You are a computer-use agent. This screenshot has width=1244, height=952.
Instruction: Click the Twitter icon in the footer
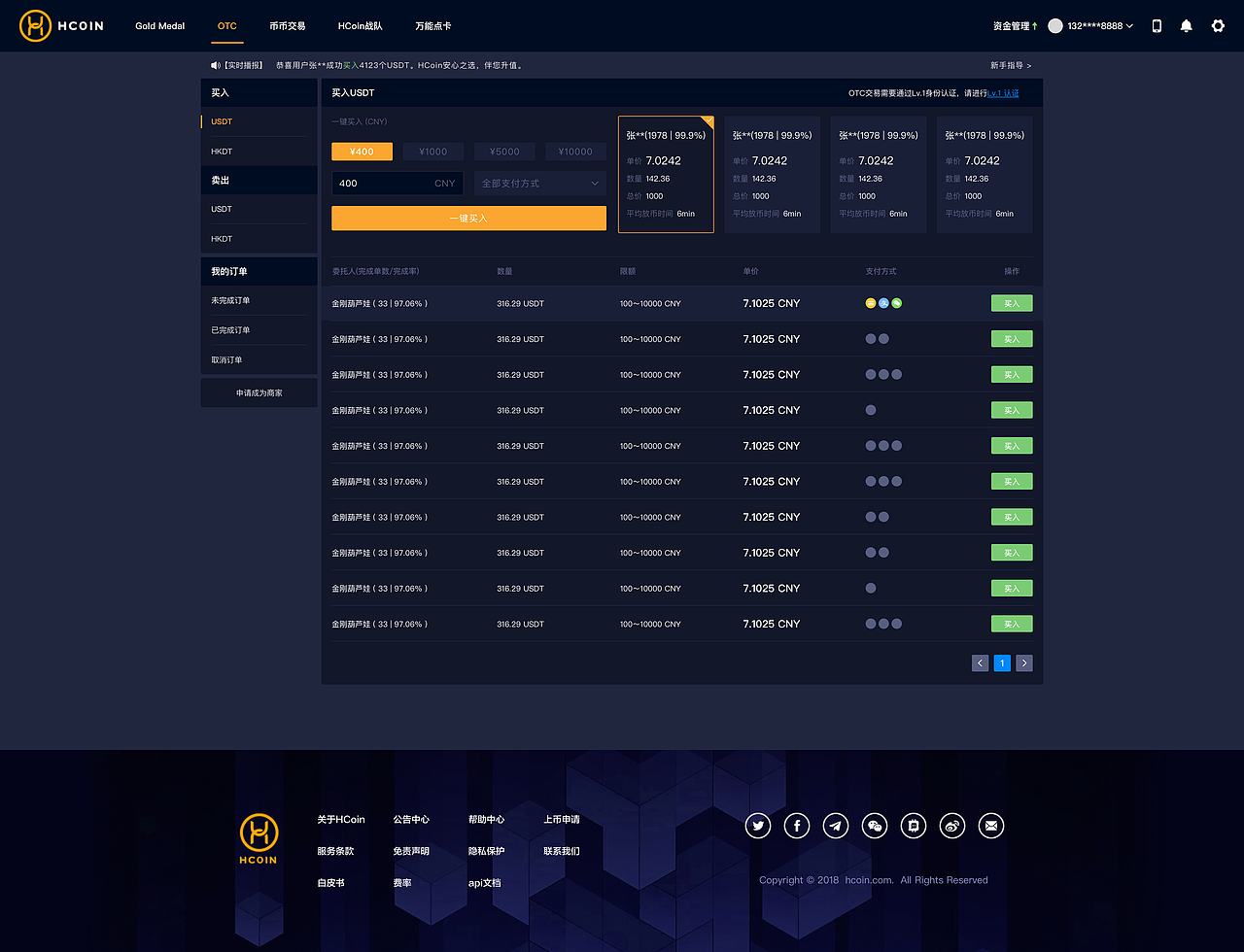click(x=758, y=825)
